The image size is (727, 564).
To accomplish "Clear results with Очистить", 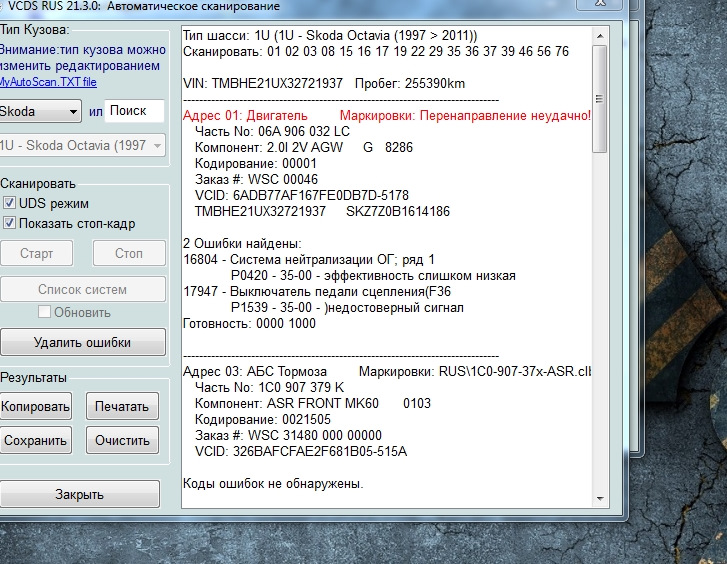I will point(122,440).
